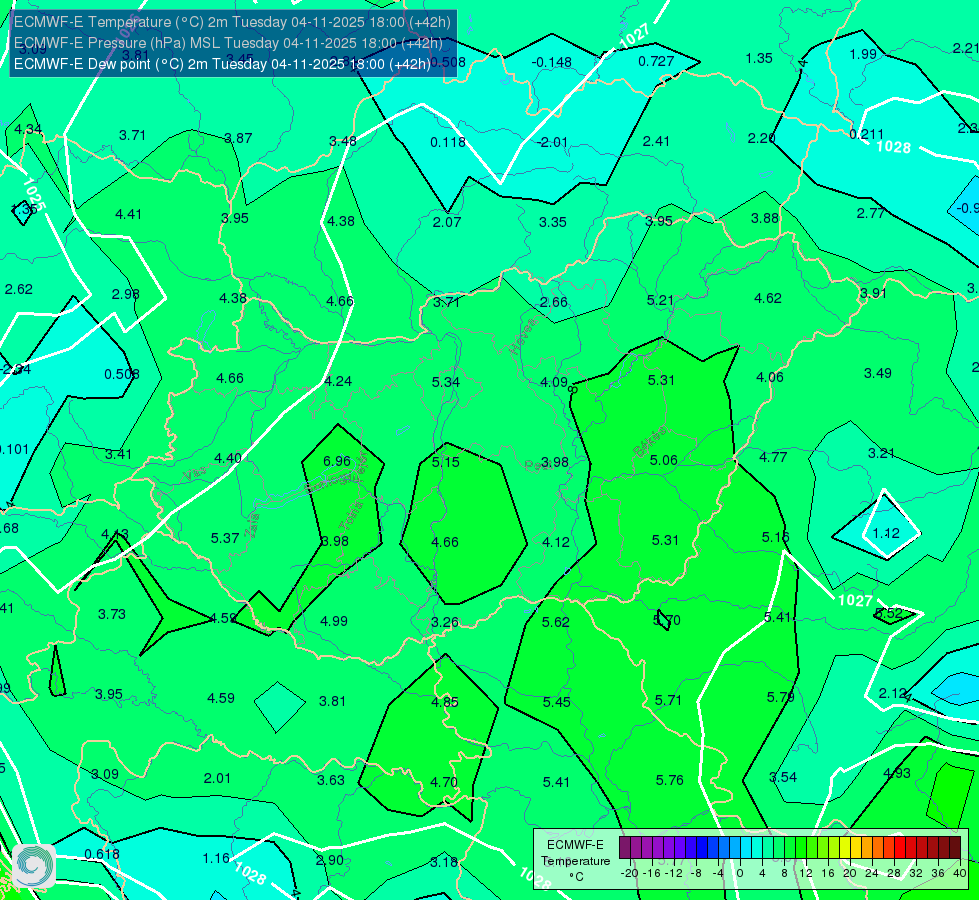Click the 0.118 temperature value
This screenshot has width=979, height=900.
(448, 142)
